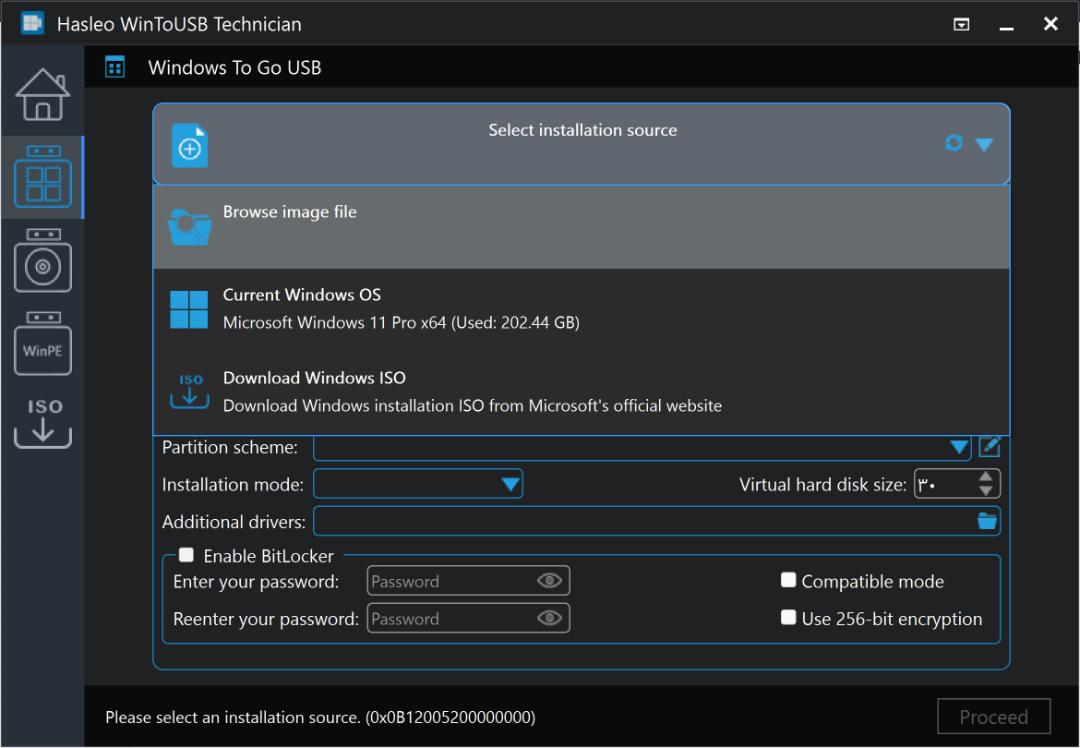Image resolution: width=1080 pixels, height=748 pixels.
Task: Click the refresh installation source icon
Action: point(954,143)
